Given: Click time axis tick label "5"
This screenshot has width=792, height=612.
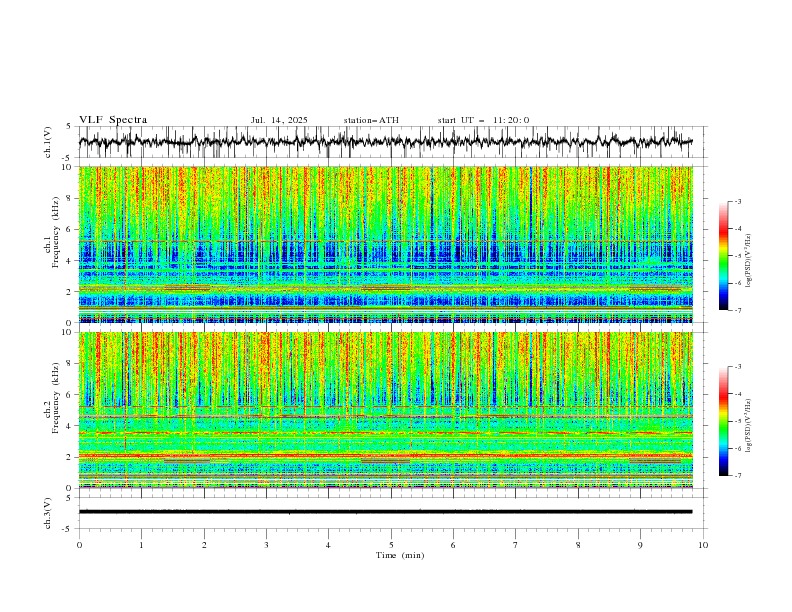Looking at the screenshot, I should coord(391,545).
